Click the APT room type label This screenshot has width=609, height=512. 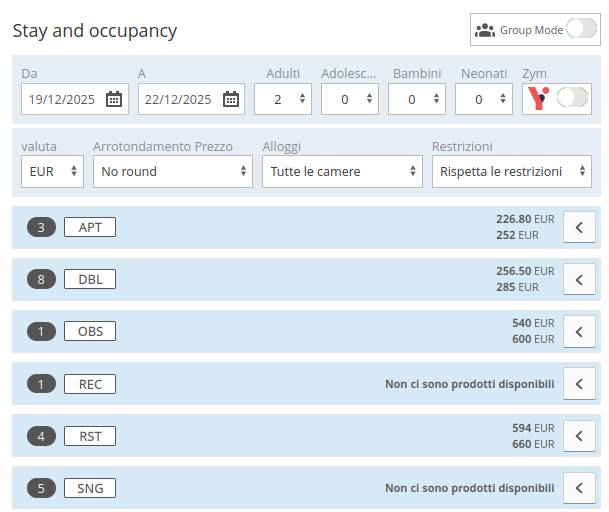click(x=90, y=227)
